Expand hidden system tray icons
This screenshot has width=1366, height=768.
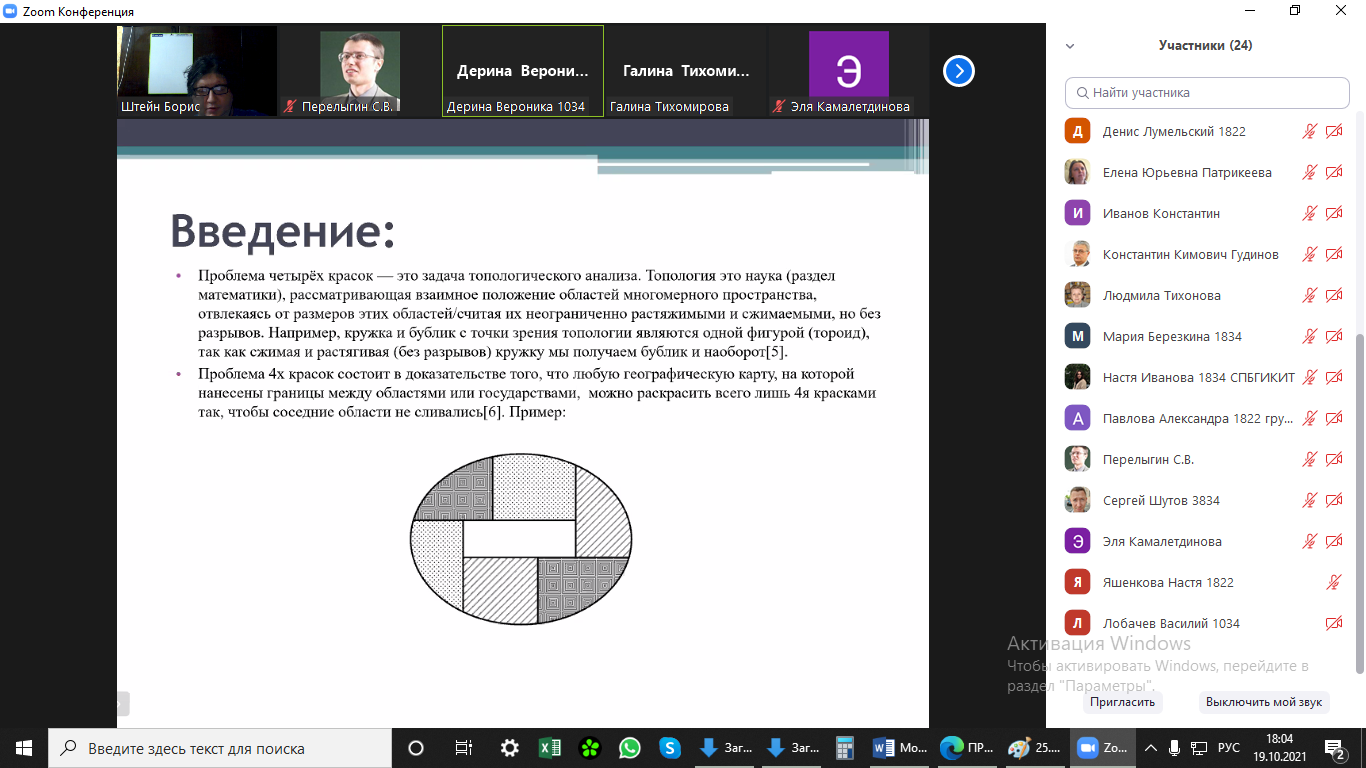tap(1150, 748)
